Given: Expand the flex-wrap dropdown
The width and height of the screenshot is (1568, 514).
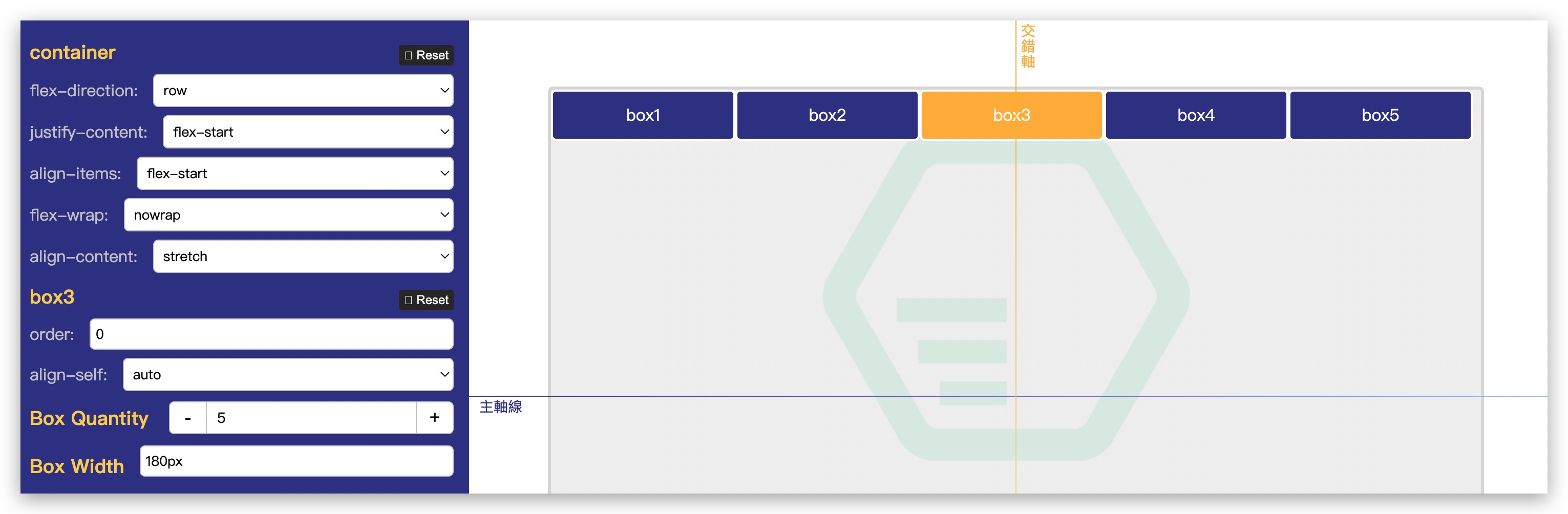Looking at the screenshot, I should [288, 215].
